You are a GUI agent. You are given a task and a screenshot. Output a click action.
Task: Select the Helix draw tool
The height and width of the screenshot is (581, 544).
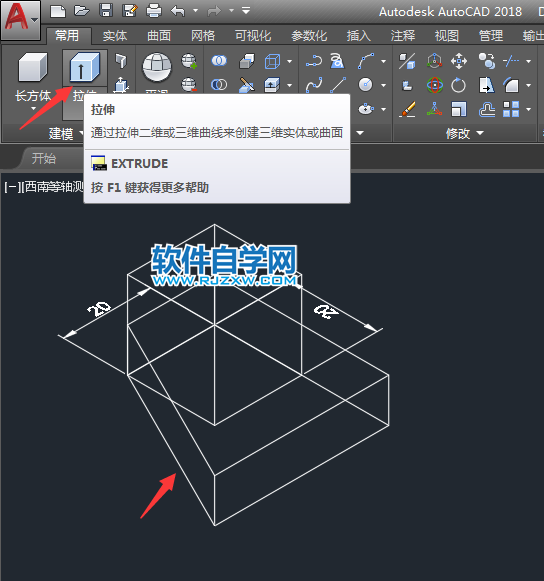tap(337, 61)
